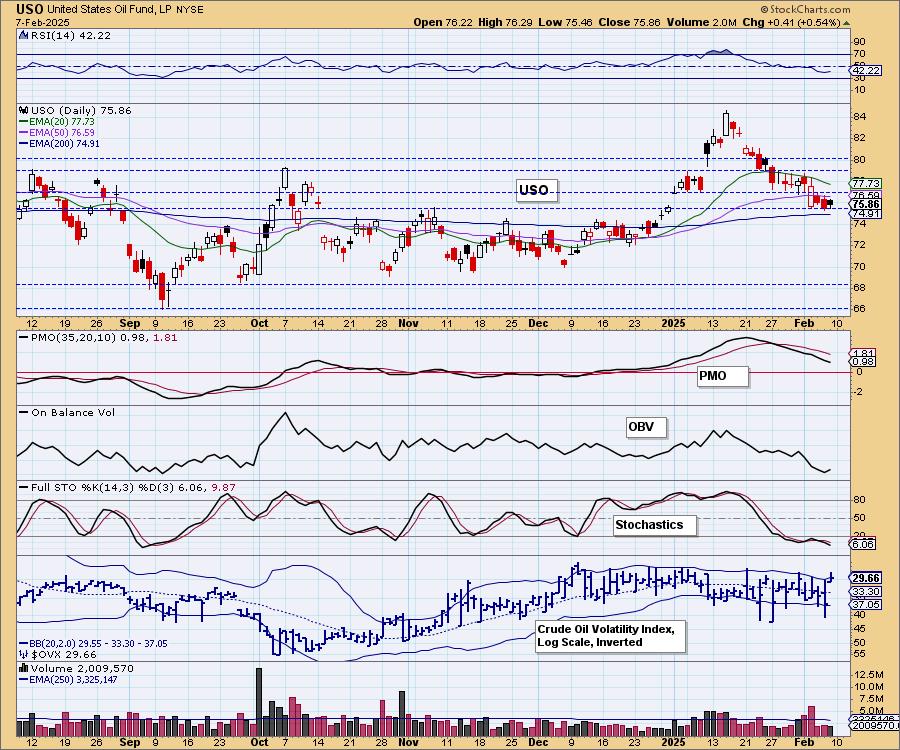Click the 12.5M label on volume axis
Screen dimensions: 900x750
click(x=868, y=674)
